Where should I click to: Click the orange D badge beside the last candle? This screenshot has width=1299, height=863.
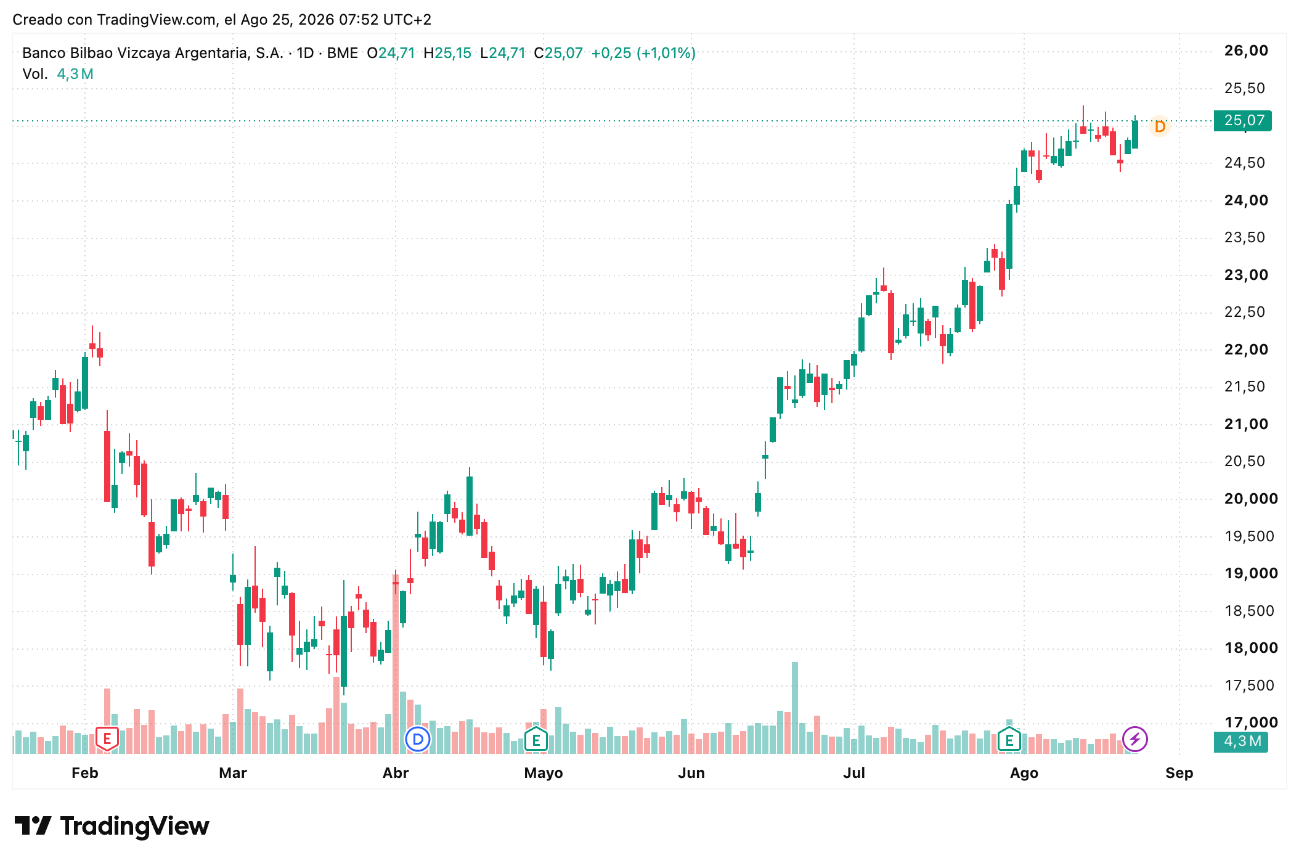[x=1160, y=127]
